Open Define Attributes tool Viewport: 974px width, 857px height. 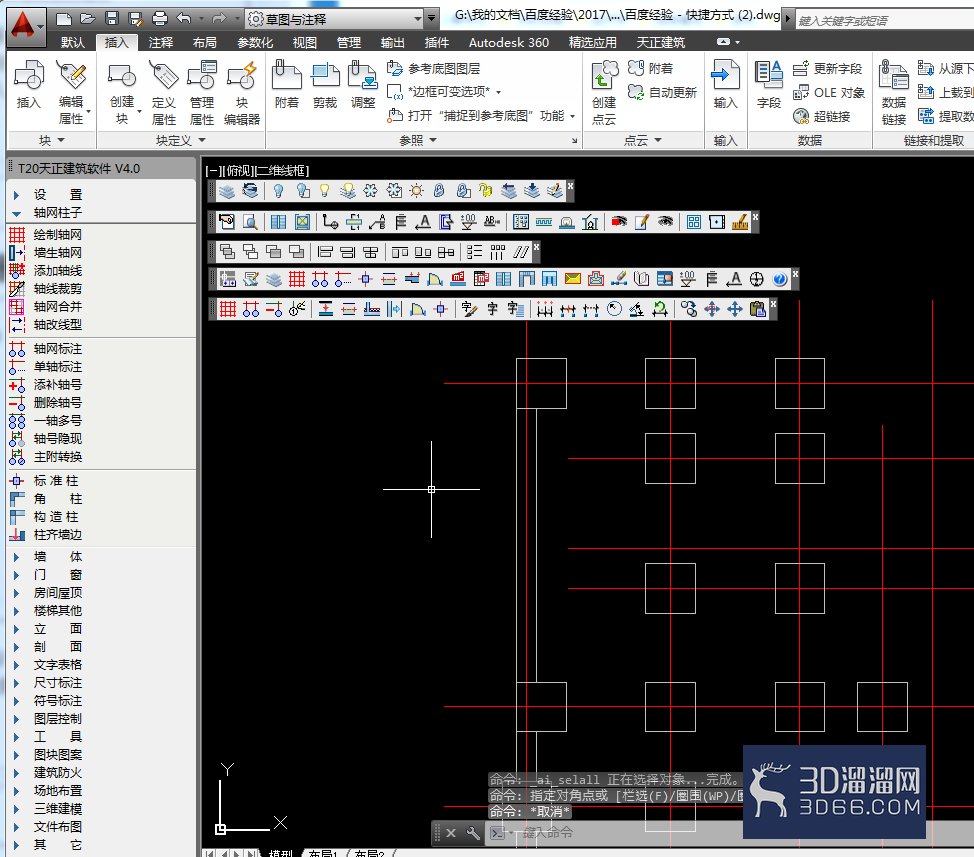164,92
